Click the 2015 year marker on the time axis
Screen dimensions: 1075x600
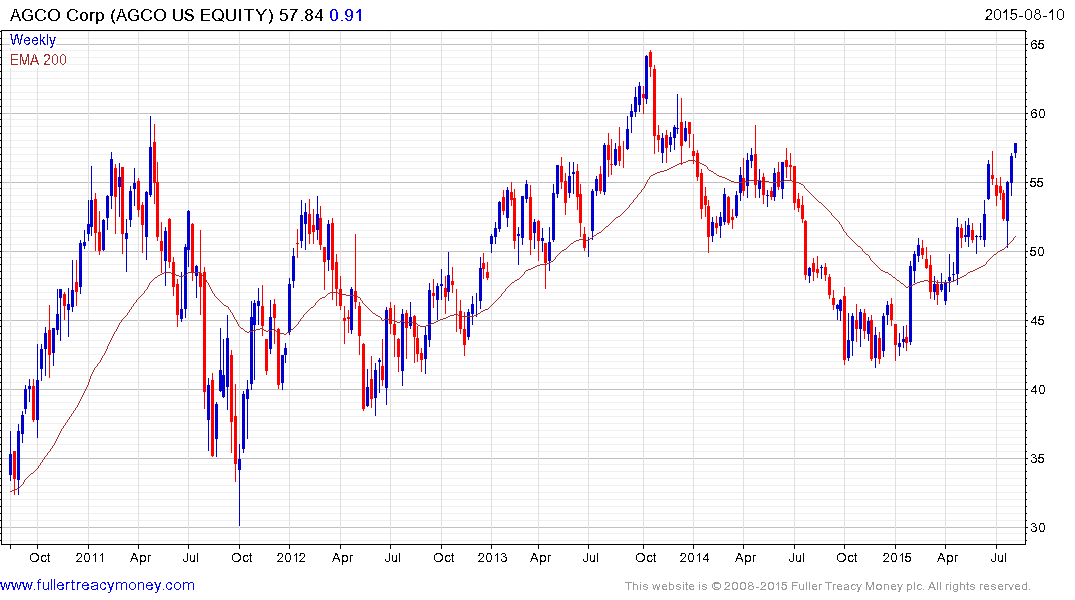point(897,557)
